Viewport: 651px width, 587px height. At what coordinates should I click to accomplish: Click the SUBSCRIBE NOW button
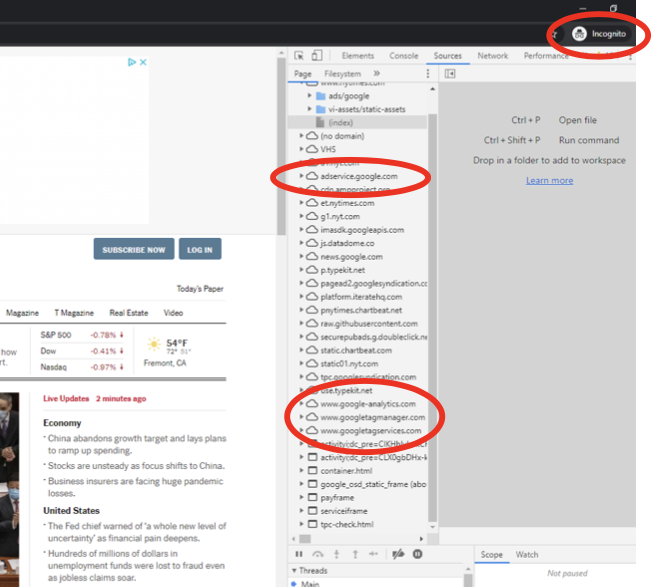pos(134,249)
